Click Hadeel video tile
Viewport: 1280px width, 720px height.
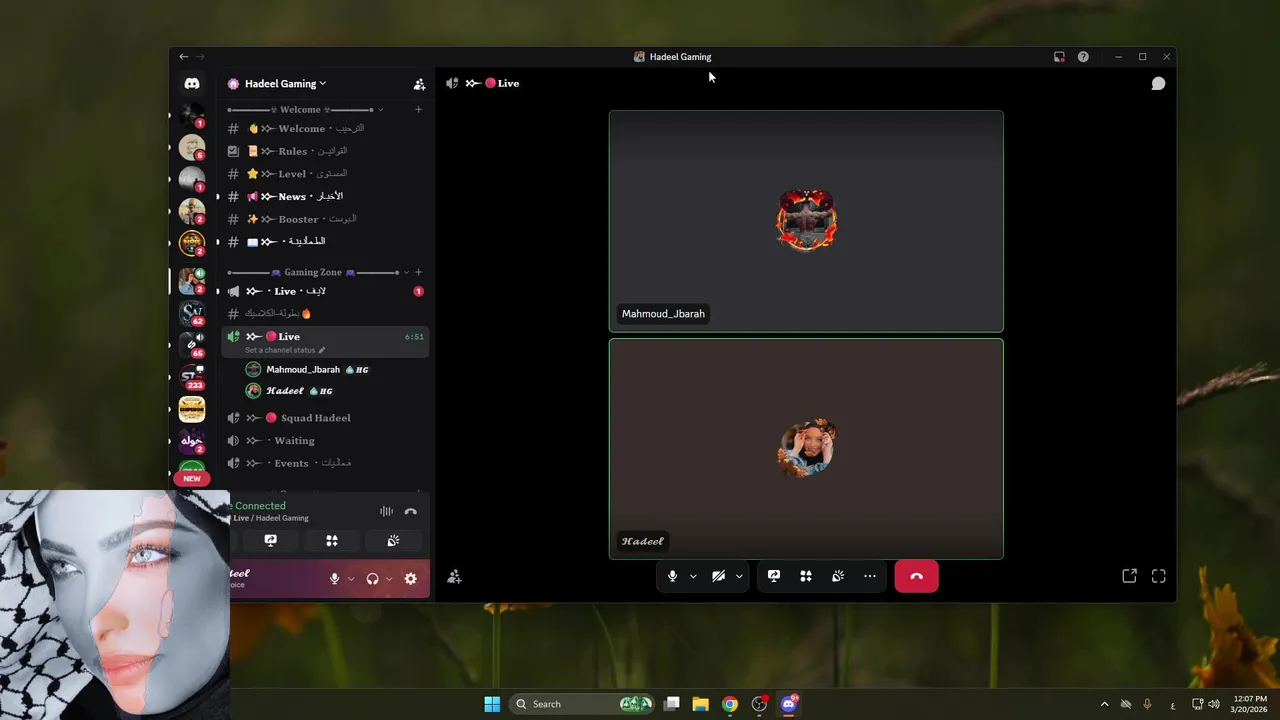click(x=806, y=449)
